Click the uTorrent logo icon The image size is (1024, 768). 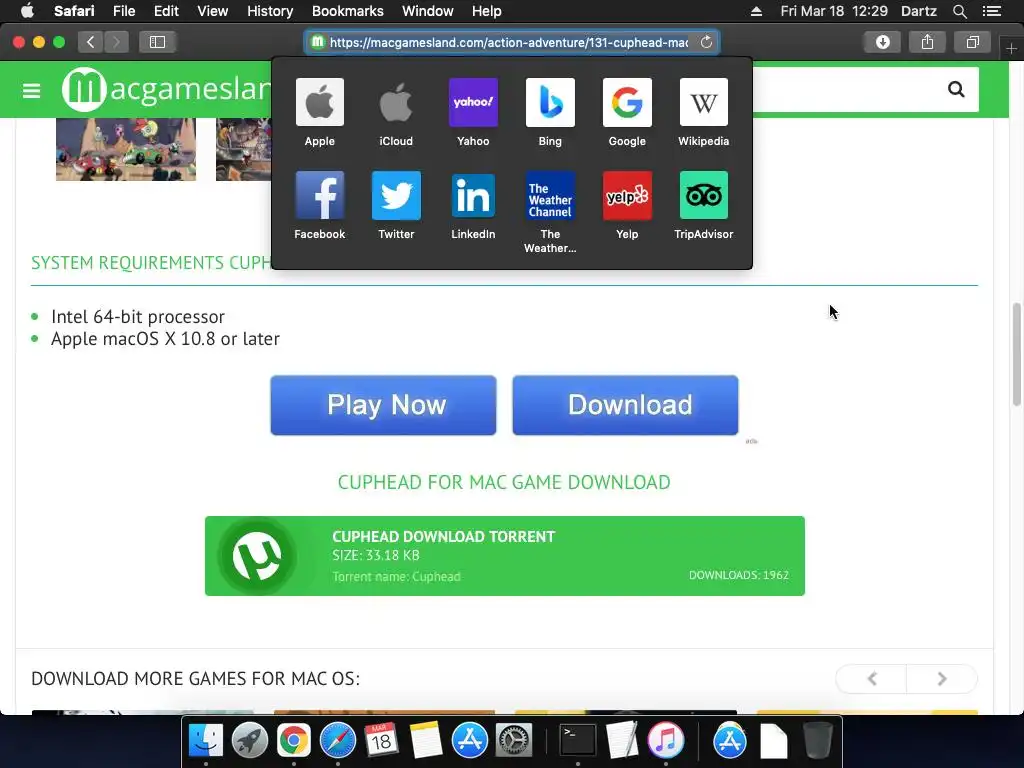click(x=257, y=556)
